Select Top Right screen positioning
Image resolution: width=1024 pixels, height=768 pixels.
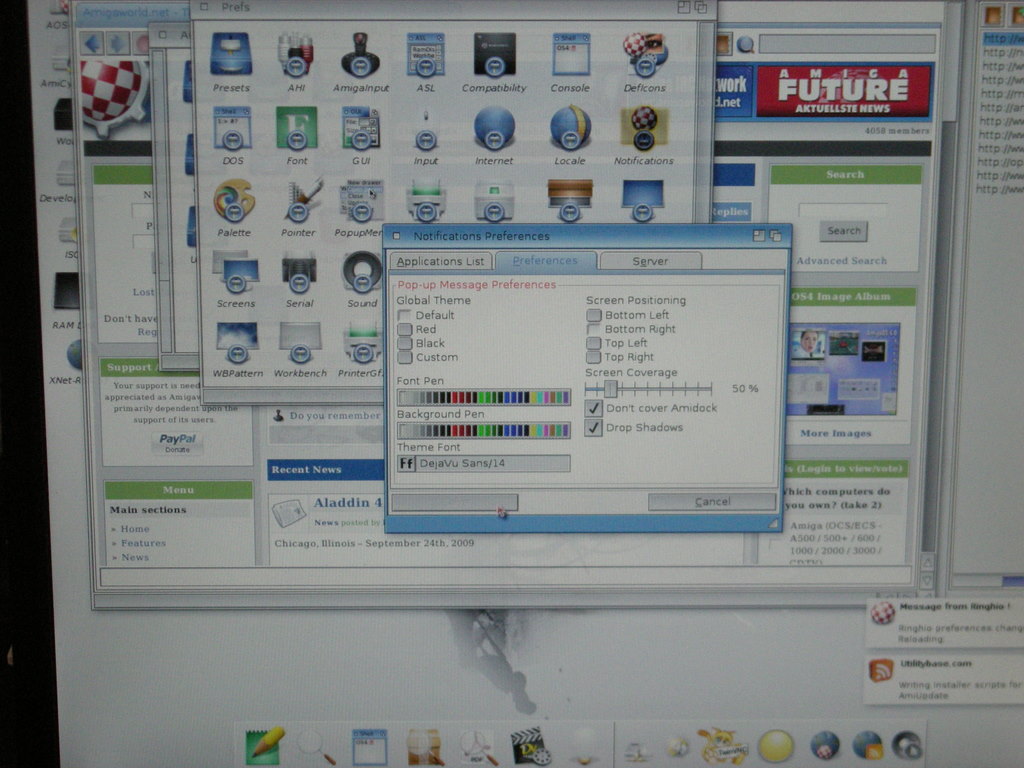(594, 357)
